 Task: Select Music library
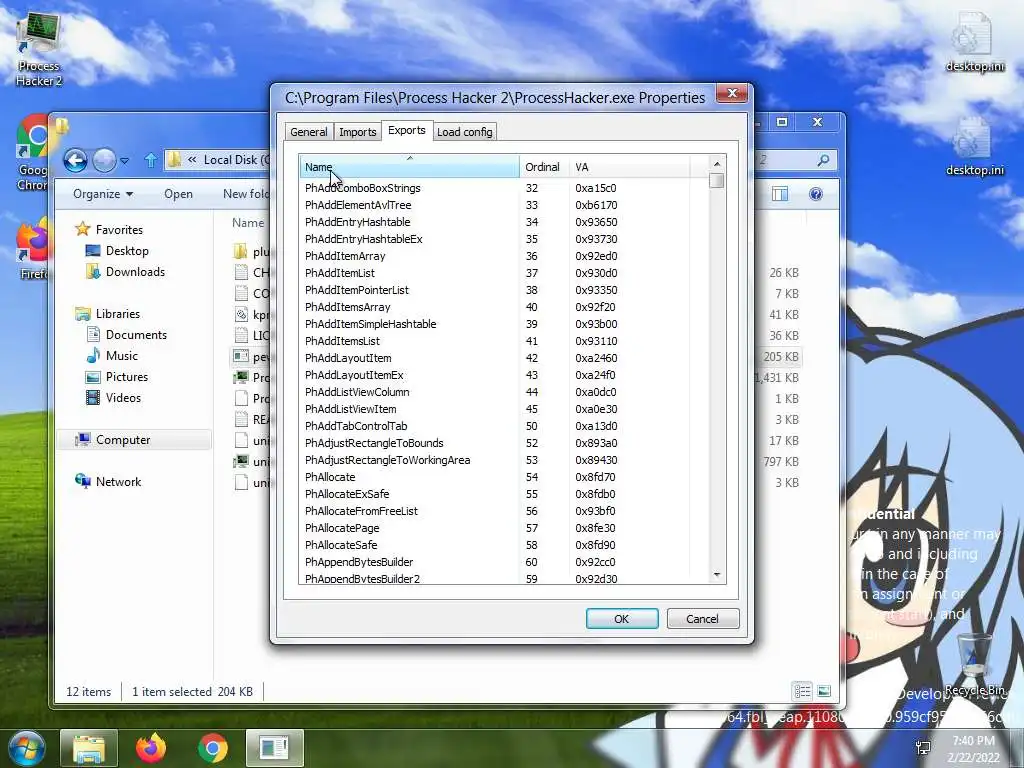[x=121, y=355]
